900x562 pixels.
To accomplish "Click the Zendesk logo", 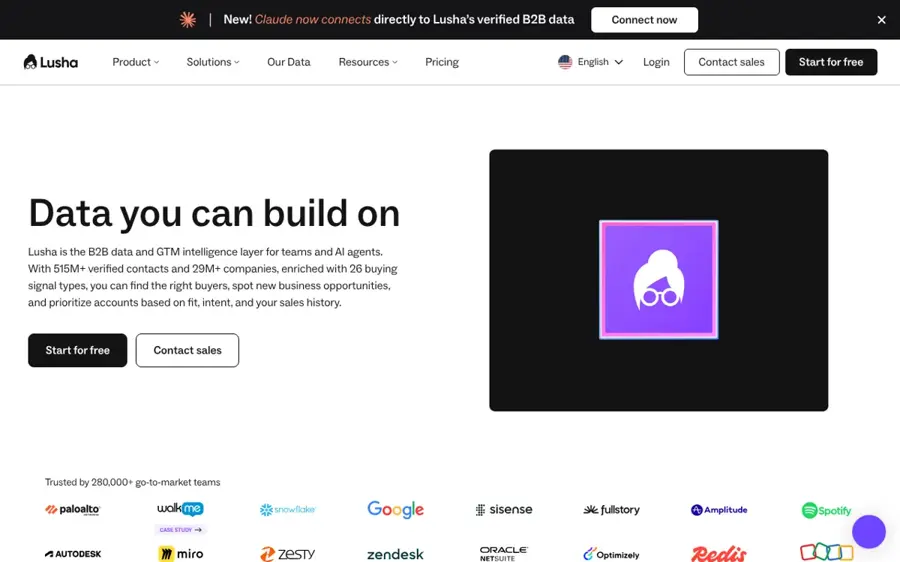I will coord(395,555).
